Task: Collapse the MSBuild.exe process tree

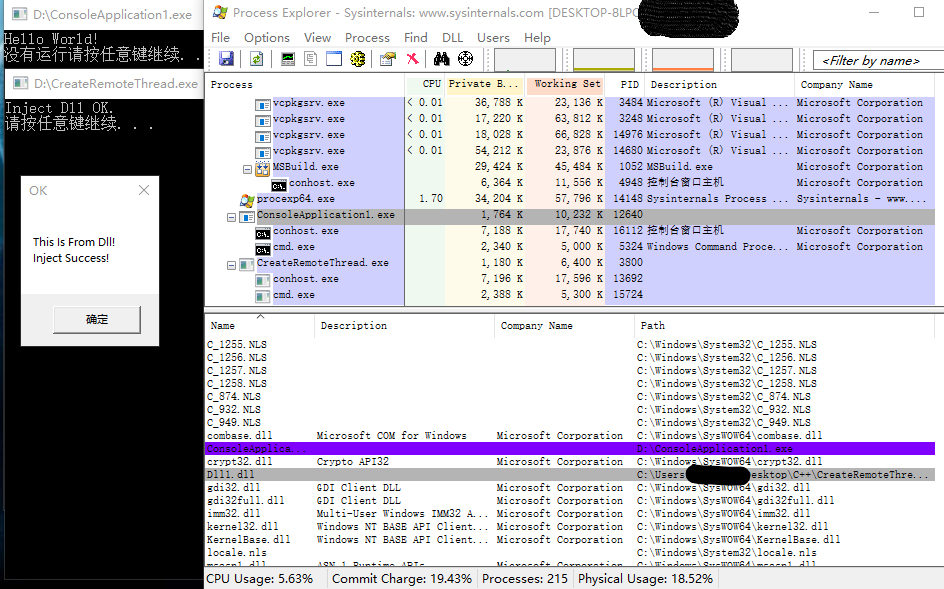Action: (248, 167)
